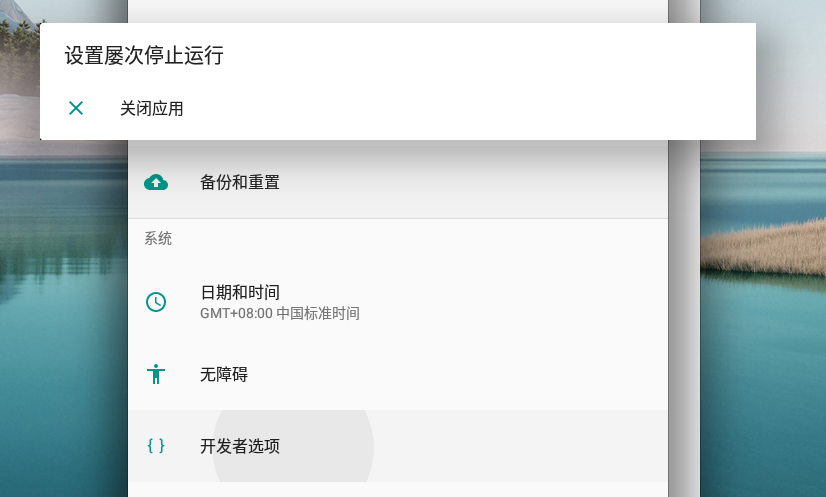Click the settings window strip above the dialog
Image resolution: width=826 pixels, height=497 pixels.
tap(398, 10)
